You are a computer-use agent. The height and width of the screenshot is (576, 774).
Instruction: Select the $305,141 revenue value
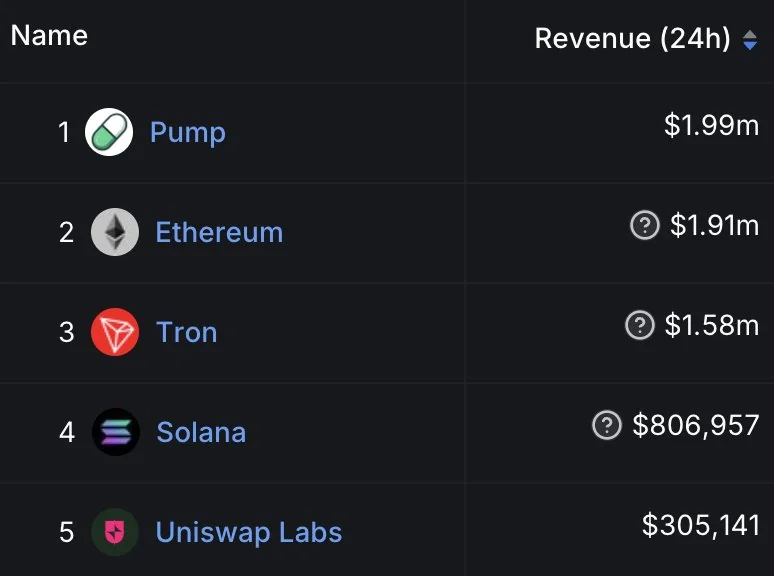pos(700,525)
